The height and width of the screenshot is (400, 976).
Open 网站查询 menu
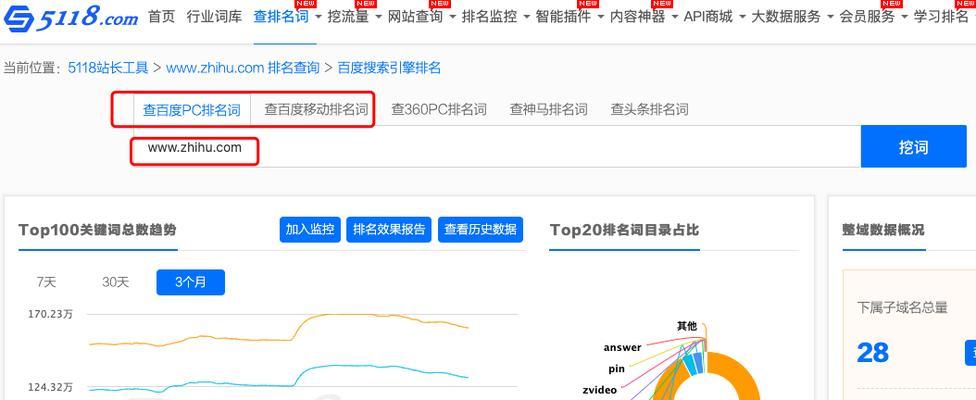(415, 17)
